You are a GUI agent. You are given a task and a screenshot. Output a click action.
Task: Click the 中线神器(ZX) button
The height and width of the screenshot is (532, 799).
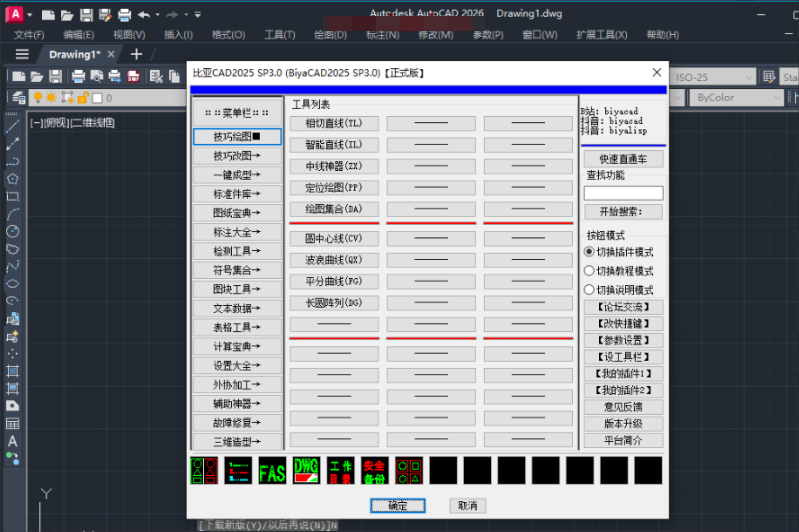[x=334, y=166]
